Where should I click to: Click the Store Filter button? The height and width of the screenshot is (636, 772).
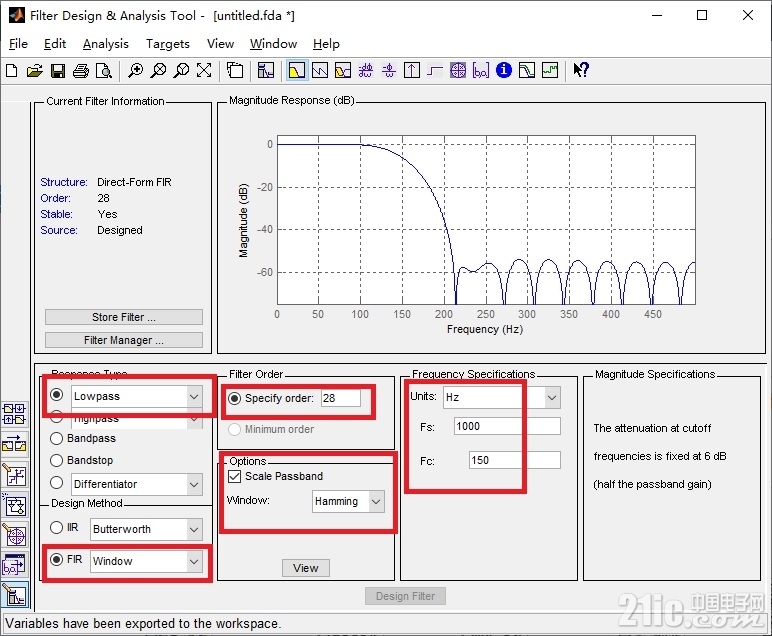tap(124, 317)
